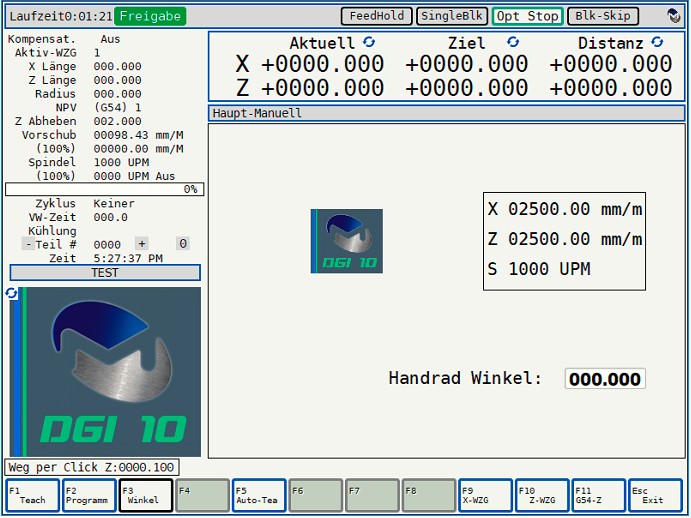
Task: Click the Aktuell X position +0000.000
Action: 323,64
